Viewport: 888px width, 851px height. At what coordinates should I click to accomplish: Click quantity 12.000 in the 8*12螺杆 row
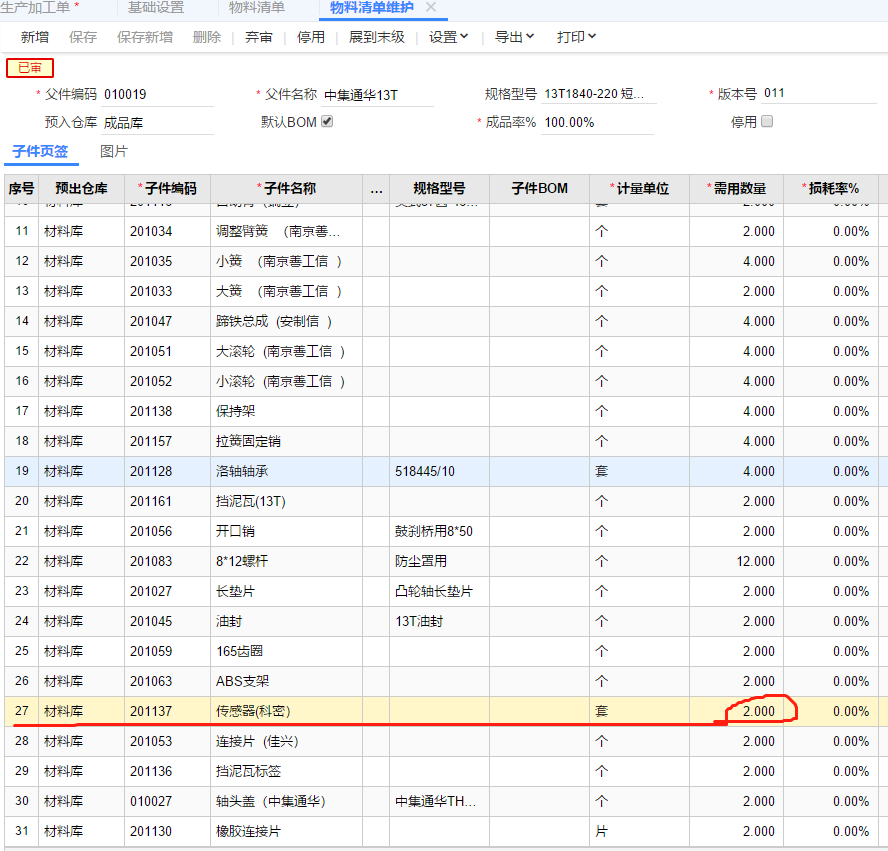tap(736, 562)
